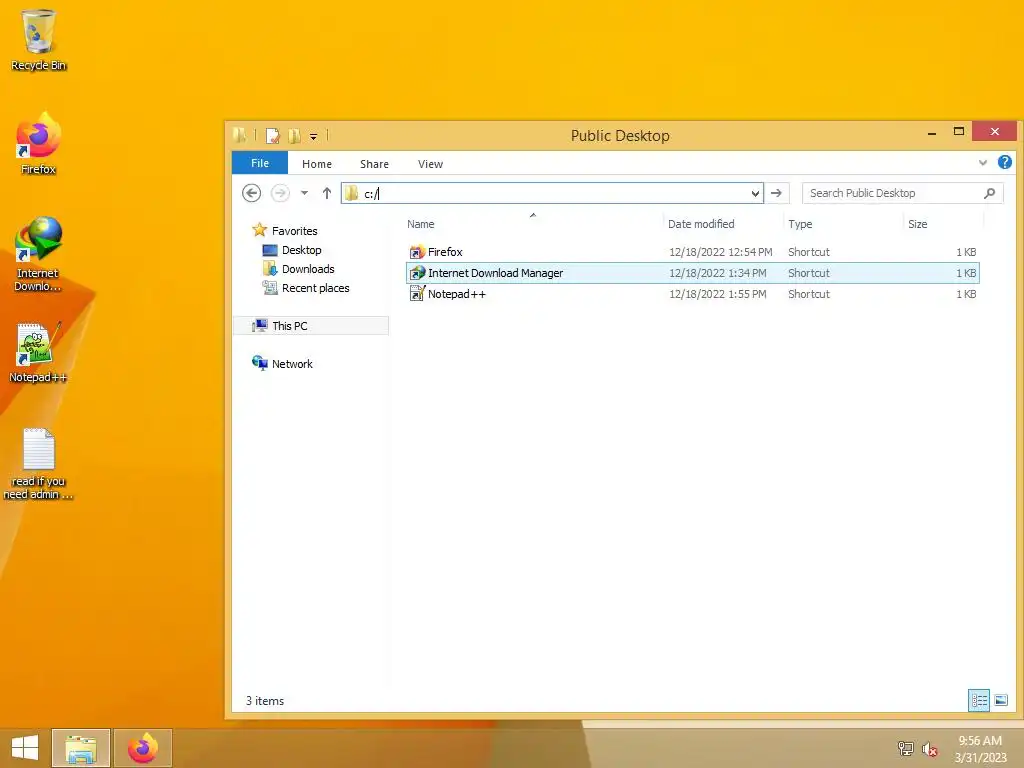
Task: Go up one level with the Up arrow
Action: point(327,193)
